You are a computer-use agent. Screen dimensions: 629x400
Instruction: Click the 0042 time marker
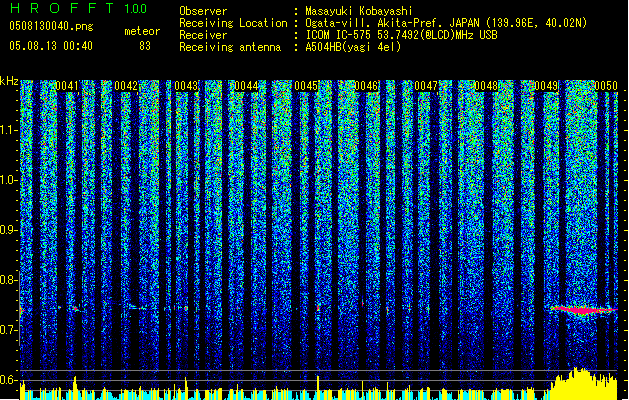(x=126, y=86)
